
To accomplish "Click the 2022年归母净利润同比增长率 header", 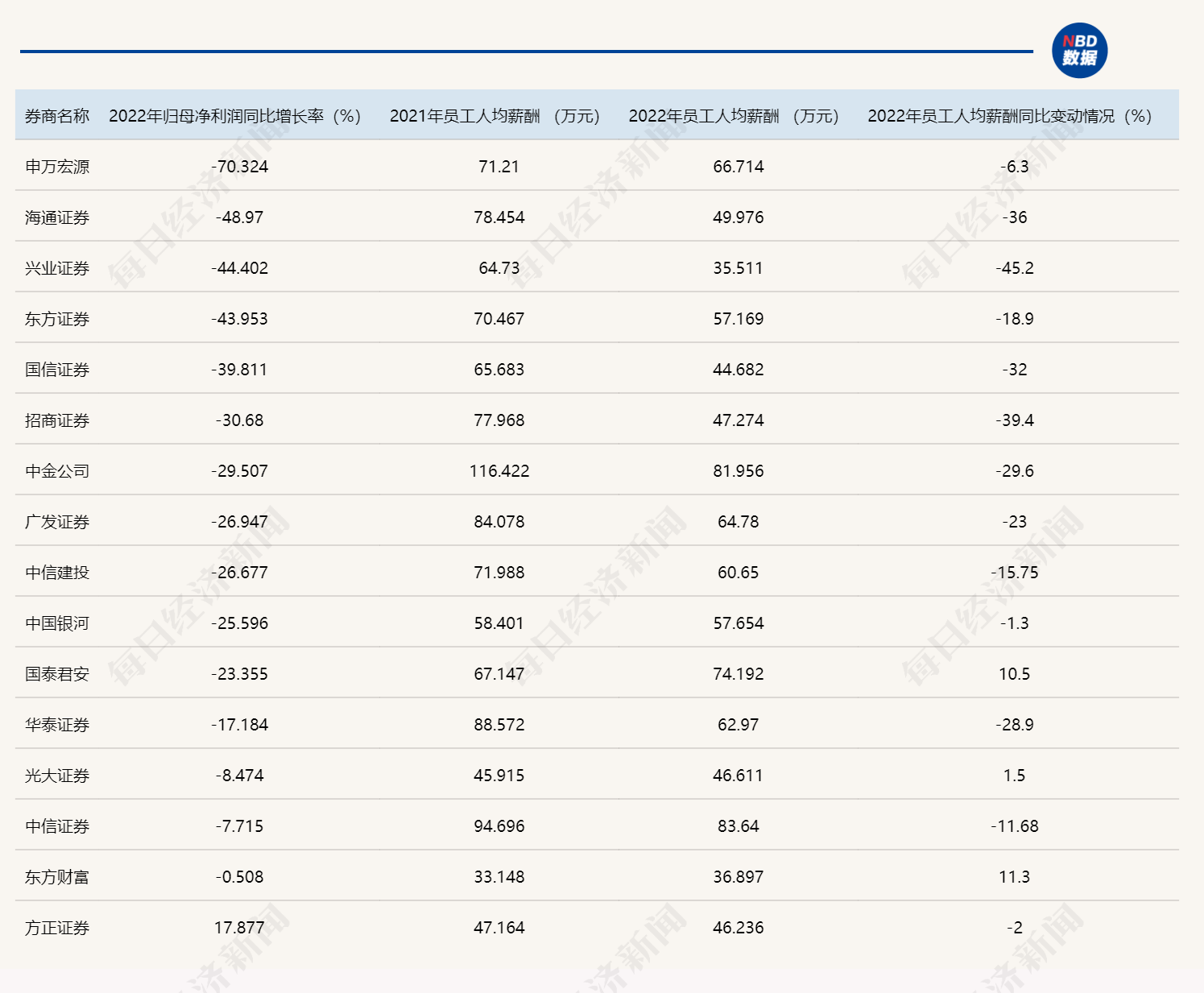I will [234, 116].
